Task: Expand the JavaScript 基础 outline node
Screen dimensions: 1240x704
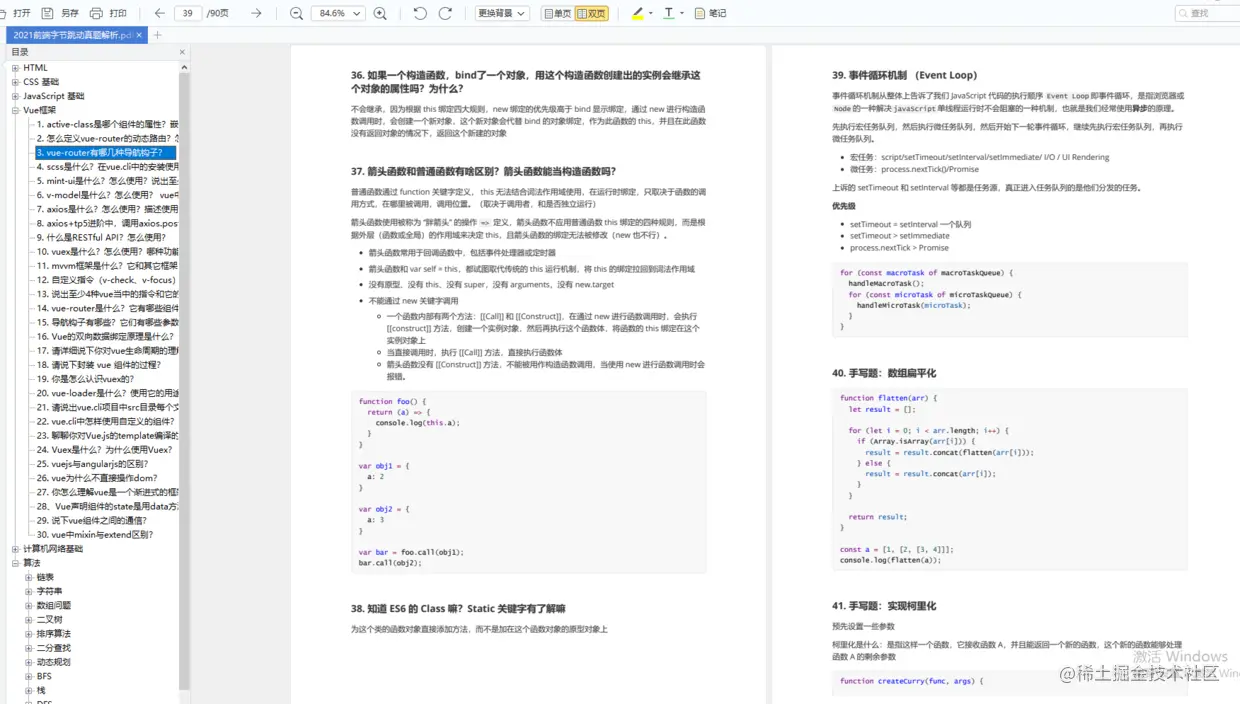Action: [x=15, y=96]
